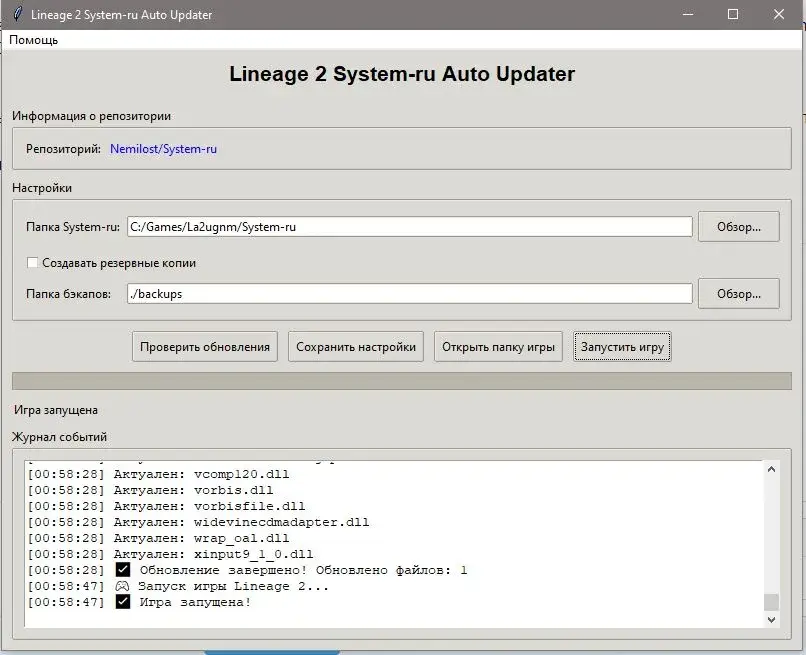Click the Игра запущена status label
Image resolution: width=806 pixels, height=655 pixels.
56,410
